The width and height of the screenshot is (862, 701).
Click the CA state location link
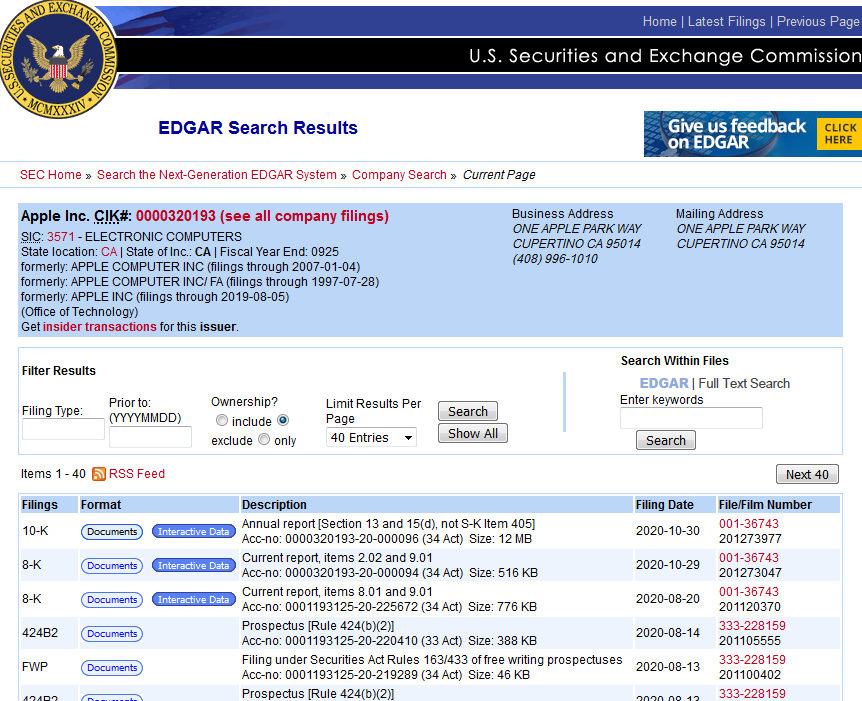pyautogui.click(x=109, y=252)
